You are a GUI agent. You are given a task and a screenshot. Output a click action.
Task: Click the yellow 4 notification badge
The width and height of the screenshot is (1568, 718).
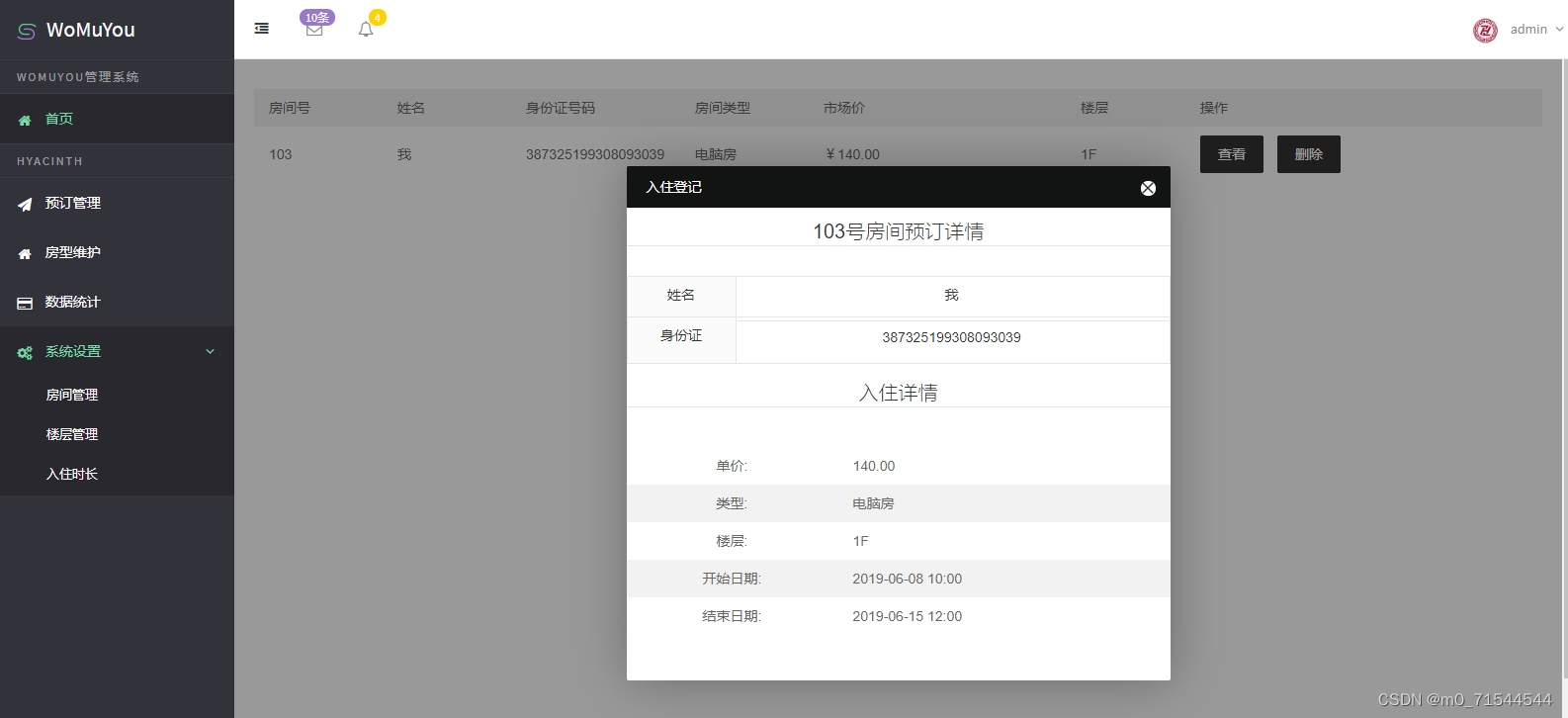[378, 17]
